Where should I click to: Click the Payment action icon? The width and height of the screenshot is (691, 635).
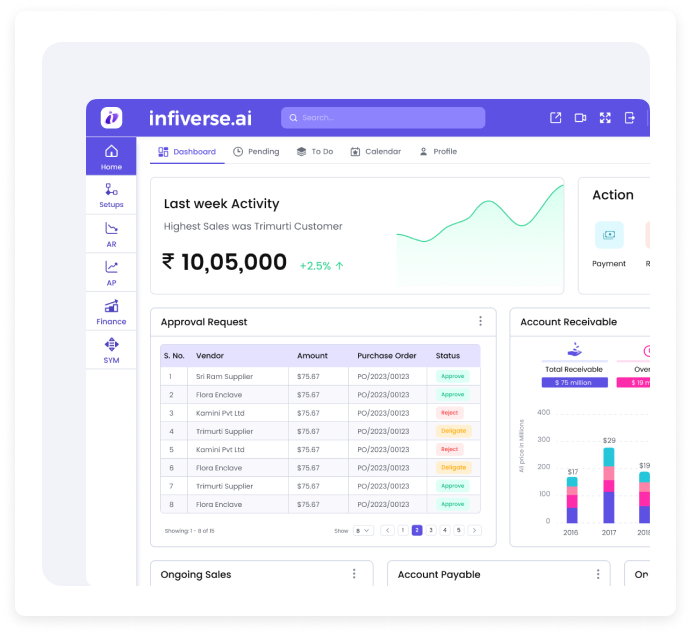[x=609, y=236]
